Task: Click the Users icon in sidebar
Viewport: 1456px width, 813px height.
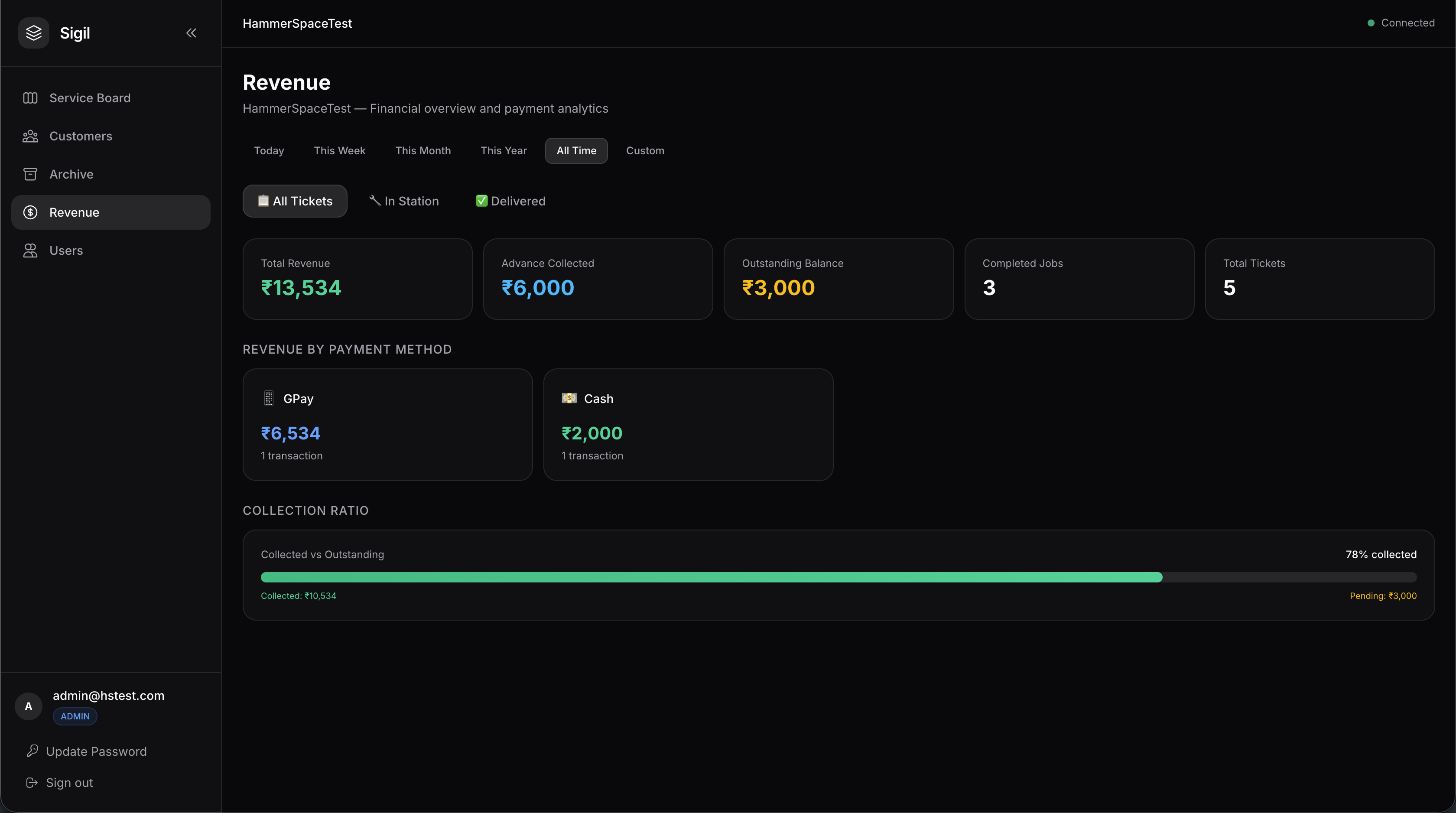Action: [x=30, y=250]
